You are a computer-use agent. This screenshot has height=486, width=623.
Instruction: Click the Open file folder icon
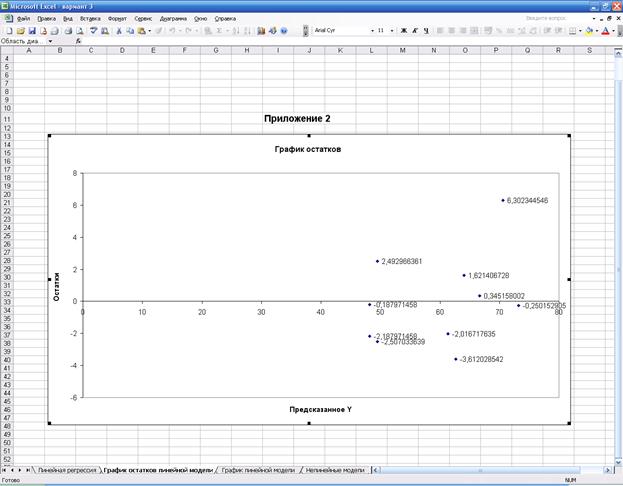[x=18, y=31]
